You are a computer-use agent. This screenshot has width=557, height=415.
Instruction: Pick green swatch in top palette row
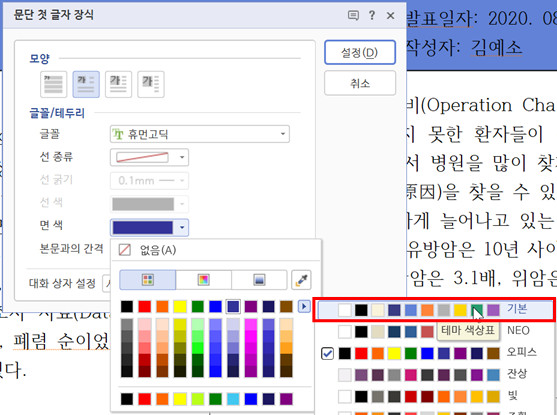(198, 307)
